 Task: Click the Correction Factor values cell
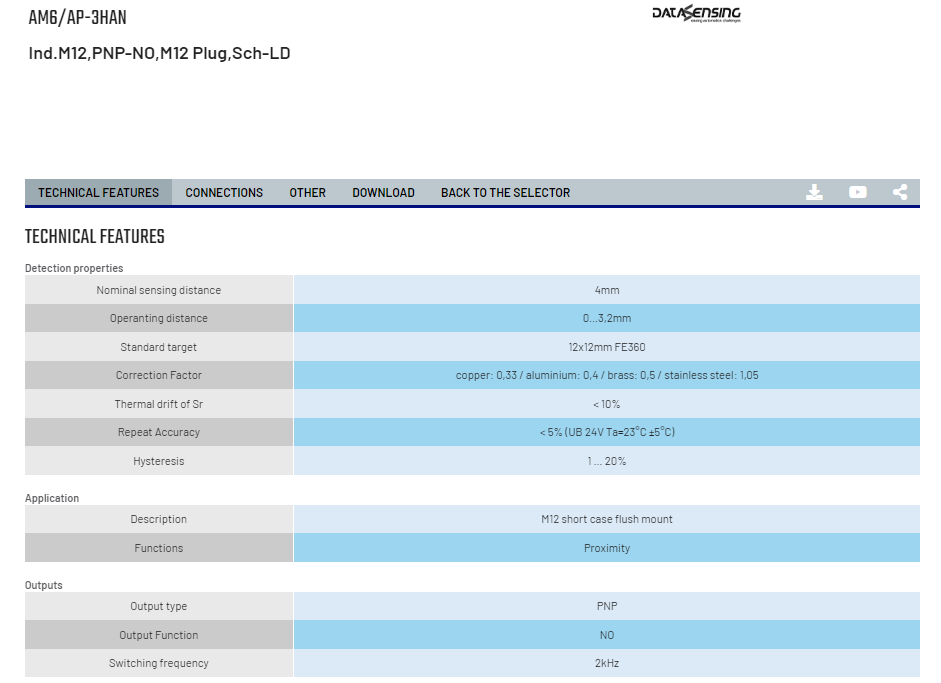click(607, 375)
